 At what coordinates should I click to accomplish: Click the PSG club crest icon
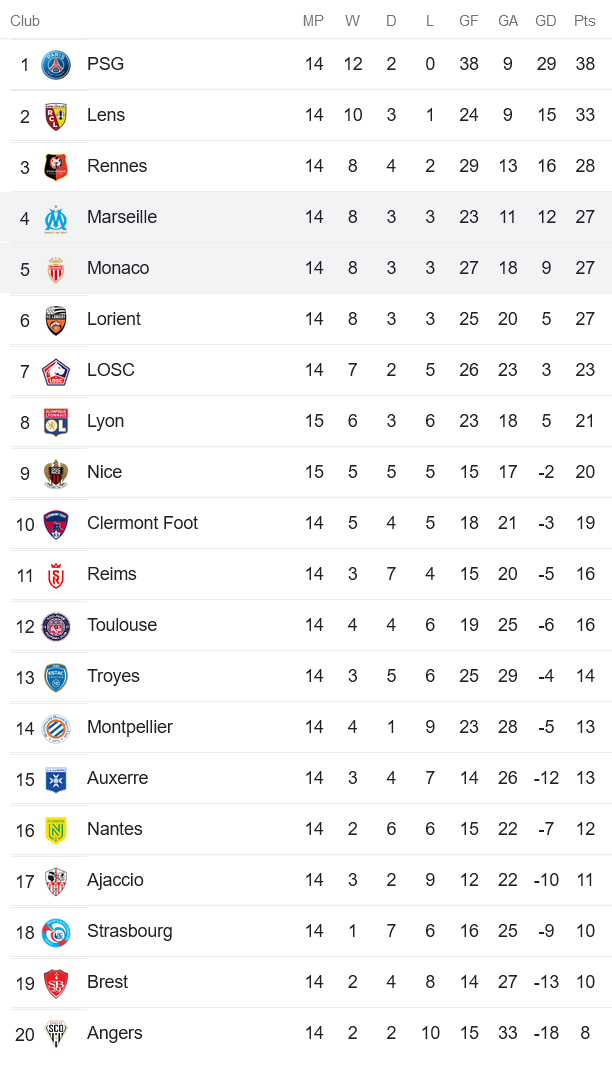click(x=56, y=65)
